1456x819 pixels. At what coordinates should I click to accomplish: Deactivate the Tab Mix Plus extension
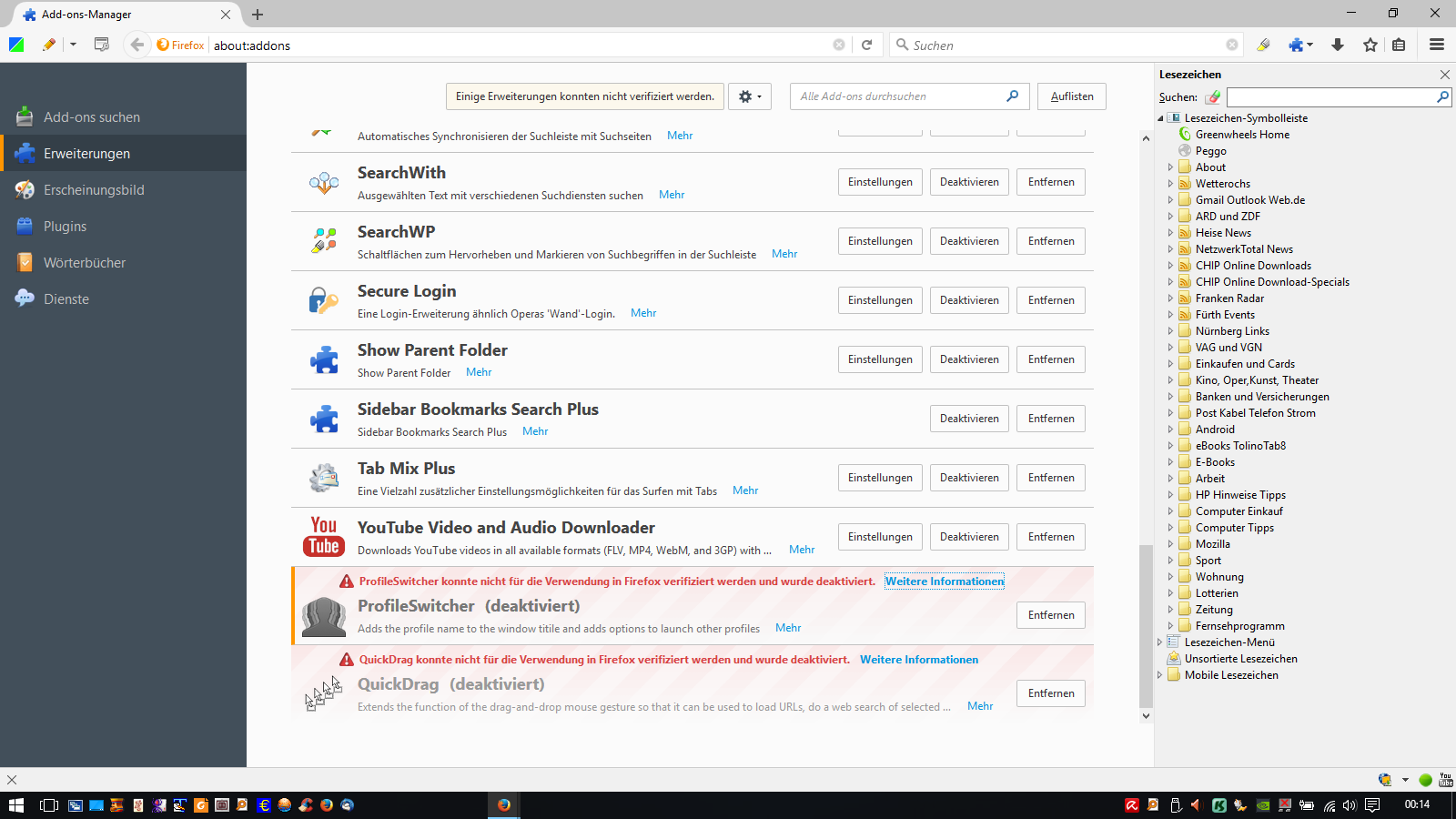[x=969, y=478]
